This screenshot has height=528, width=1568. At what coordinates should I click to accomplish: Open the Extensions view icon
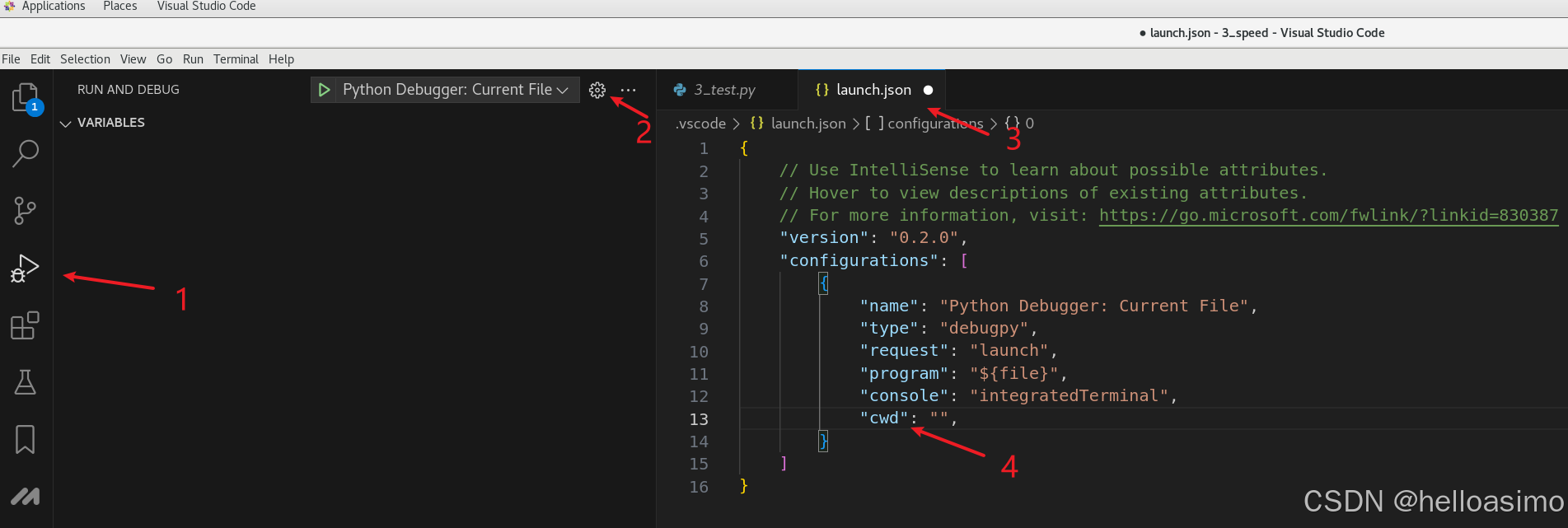(x=26, y=325)
